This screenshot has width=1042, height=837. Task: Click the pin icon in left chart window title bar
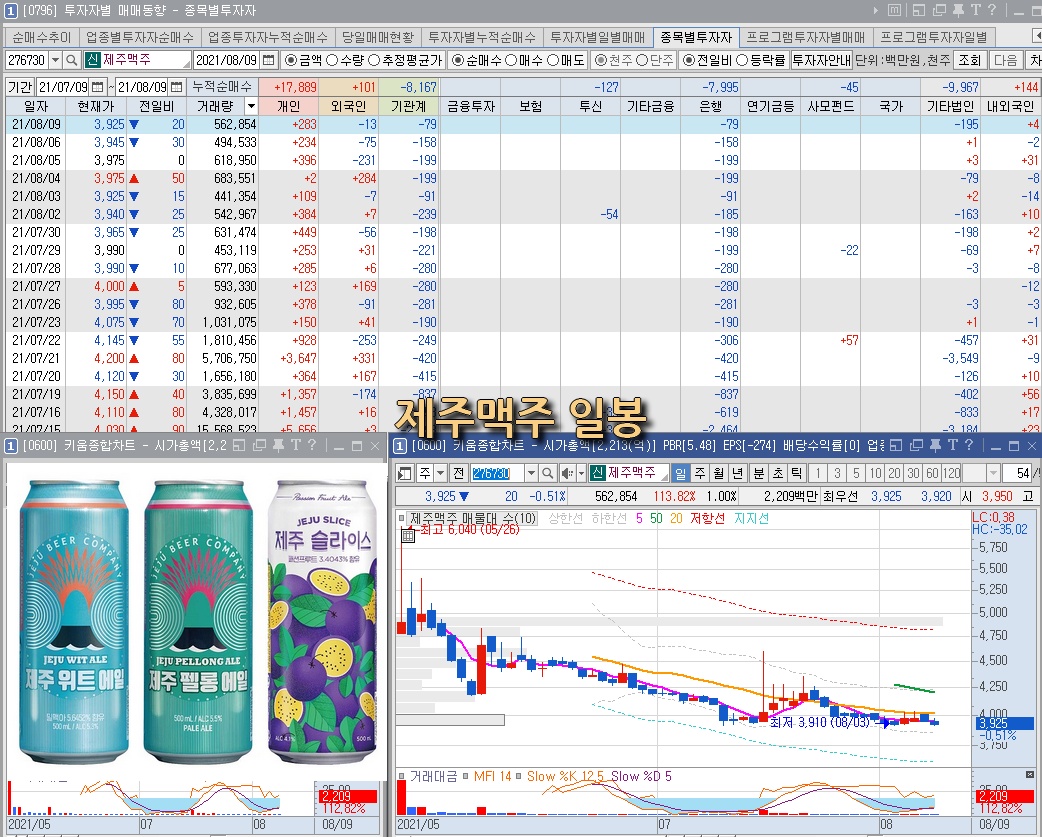(278, 446)
